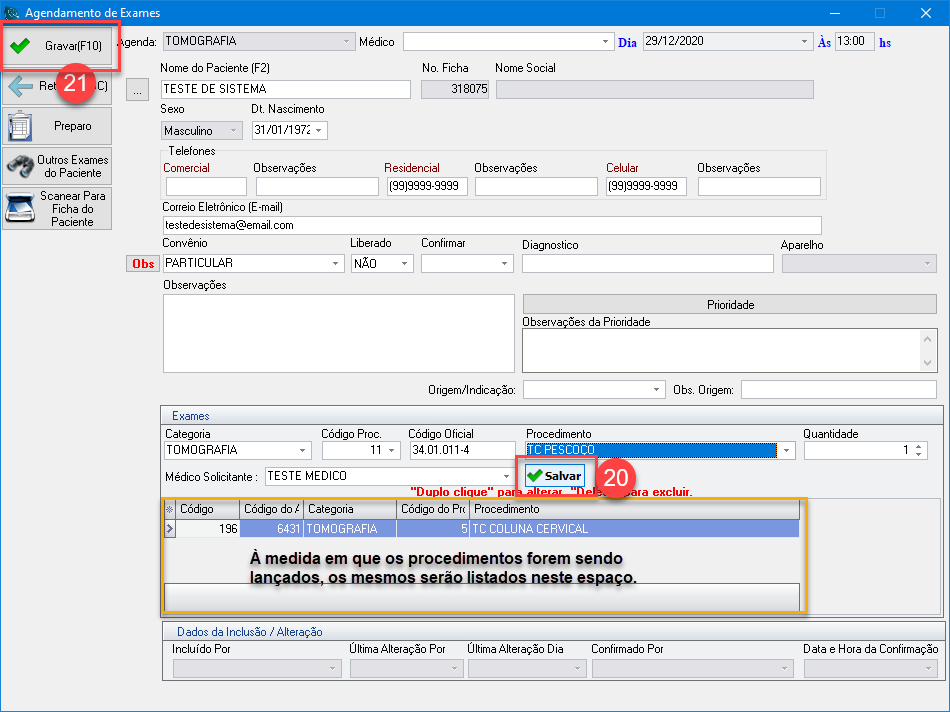
Task: Expand the Médico dropdown at top
Action: click(x=606, y=42)
